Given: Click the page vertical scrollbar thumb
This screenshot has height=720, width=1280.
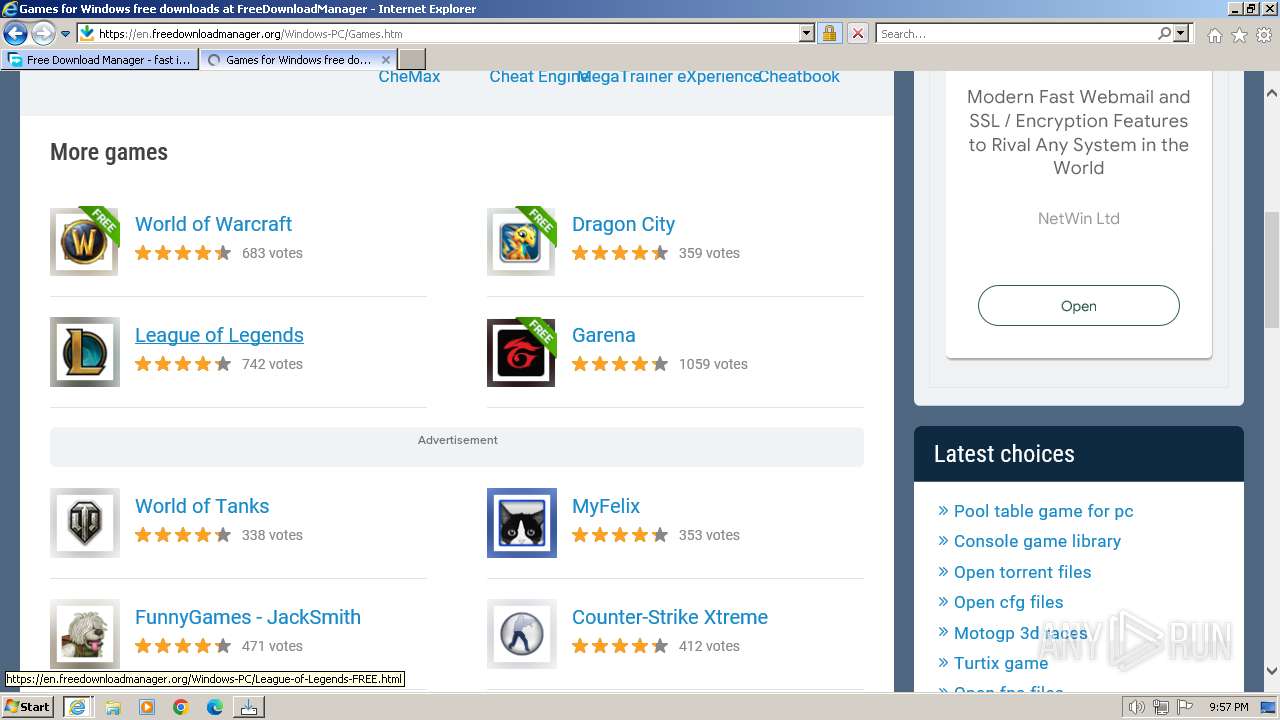Looking at the screenshot, I should click(x=1271, y=269).
